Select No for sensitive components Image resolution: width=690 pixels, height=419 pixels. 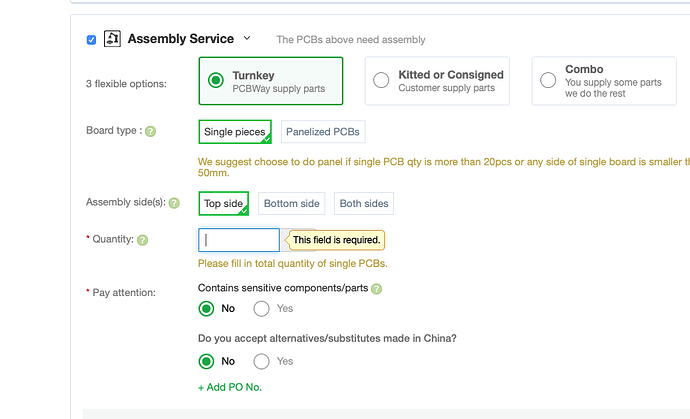[x=206, y=309]
